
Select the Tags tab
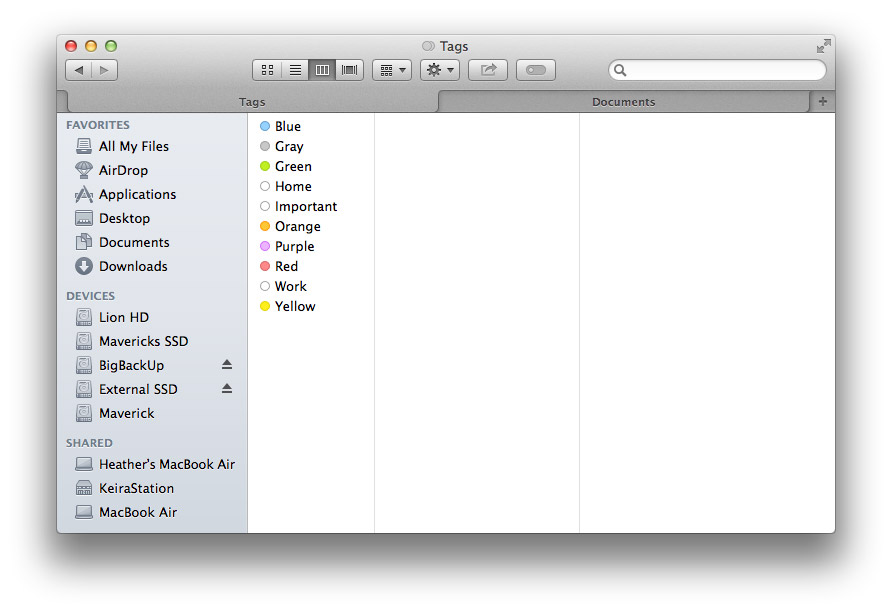tap(252, 102)
